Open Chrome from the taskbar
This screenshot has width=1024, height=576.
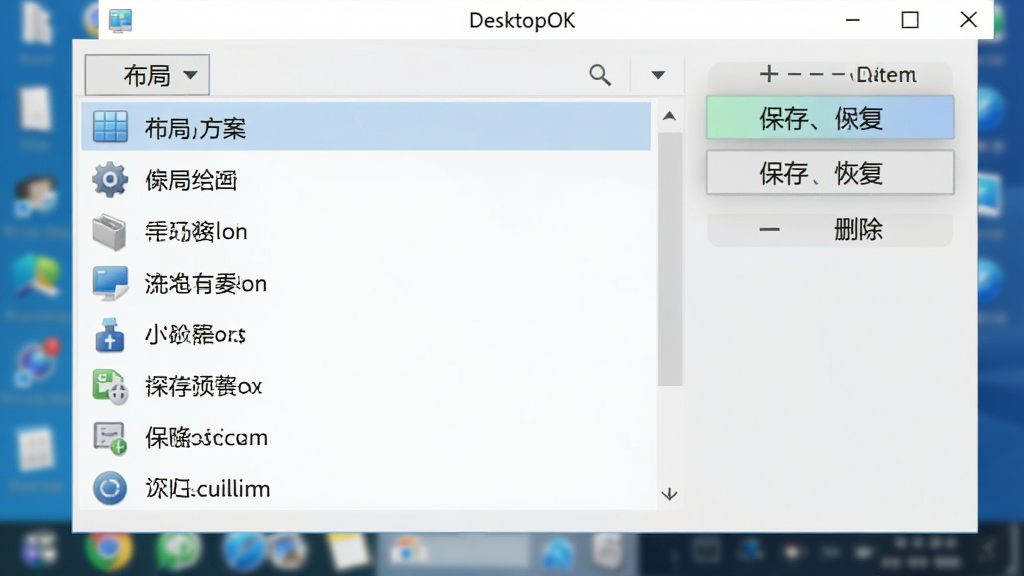pos(108,551)
